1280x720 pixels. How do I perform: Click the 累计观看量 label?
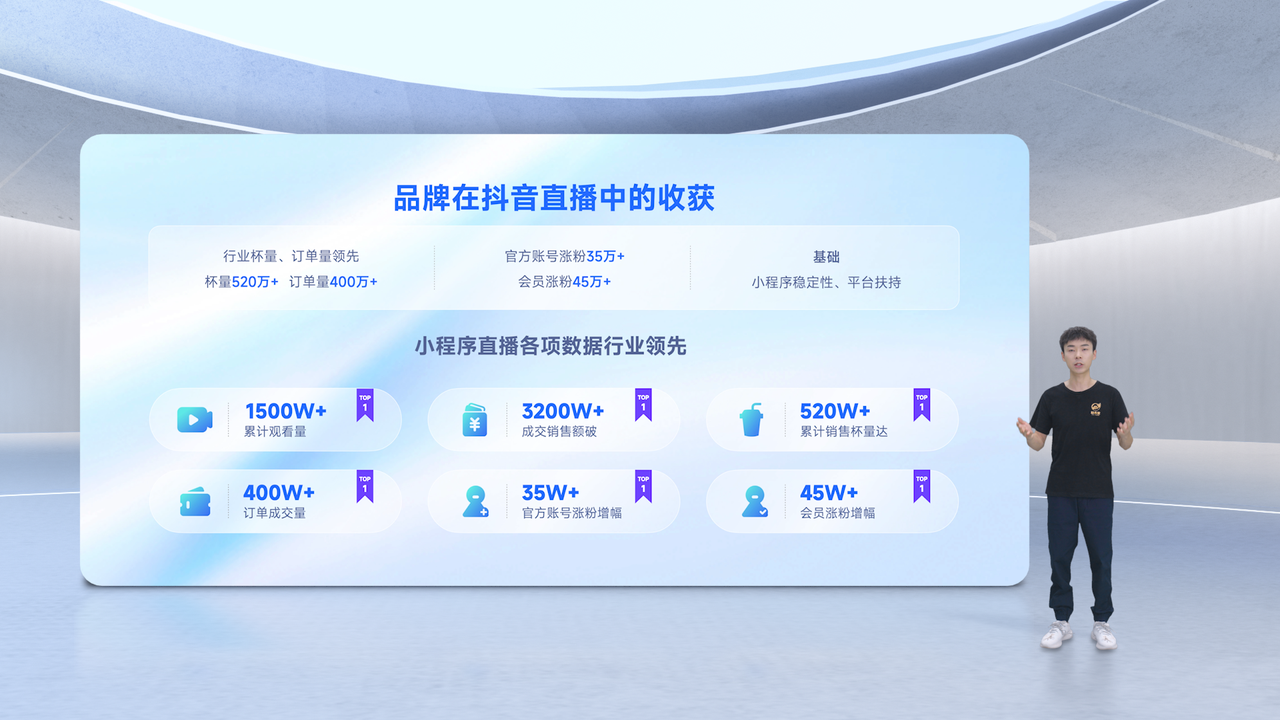coord(275,432)
